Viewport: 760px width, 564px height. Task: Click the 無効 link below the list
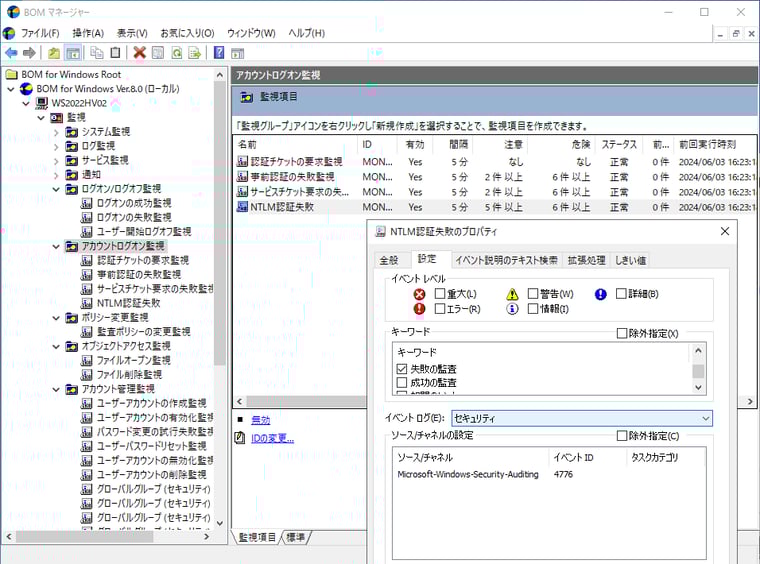tap(261, 420)
